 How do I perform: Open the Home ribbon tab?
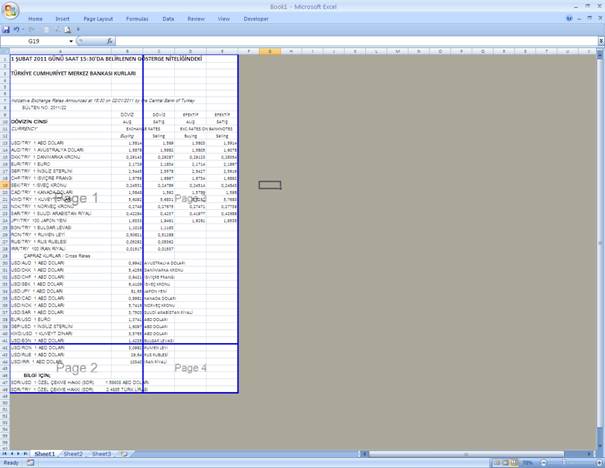(35, 19)
